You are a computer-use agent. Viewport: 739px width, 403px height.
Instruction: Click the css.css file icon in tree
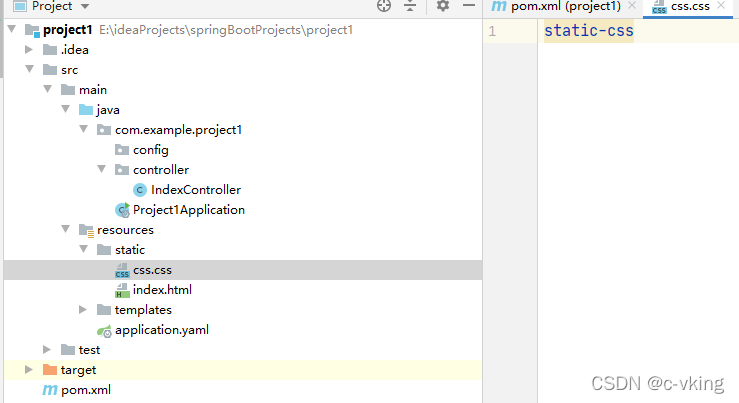click(x=122, y=270)
